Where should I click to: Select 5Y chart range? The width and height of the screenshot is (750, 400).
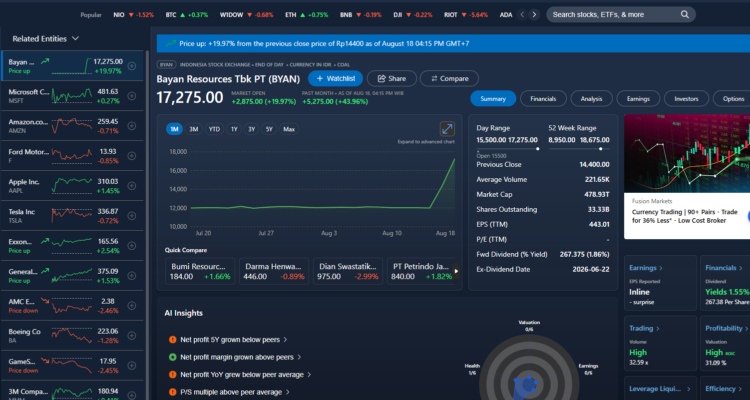269,129
